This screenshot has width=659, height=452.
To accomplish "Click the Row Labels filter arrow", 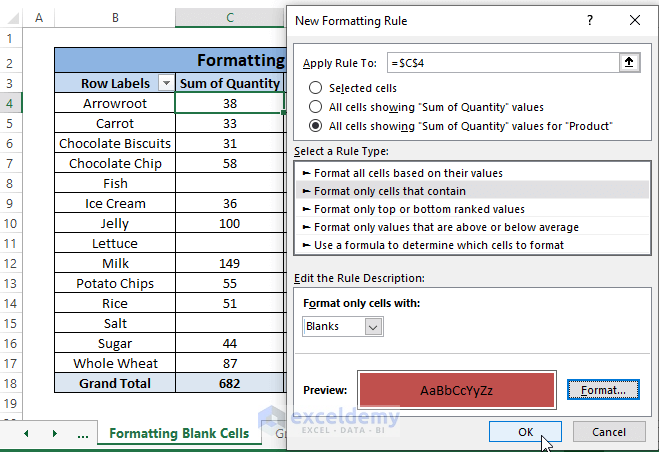I will pyautogui.click(x=166, y=84).
